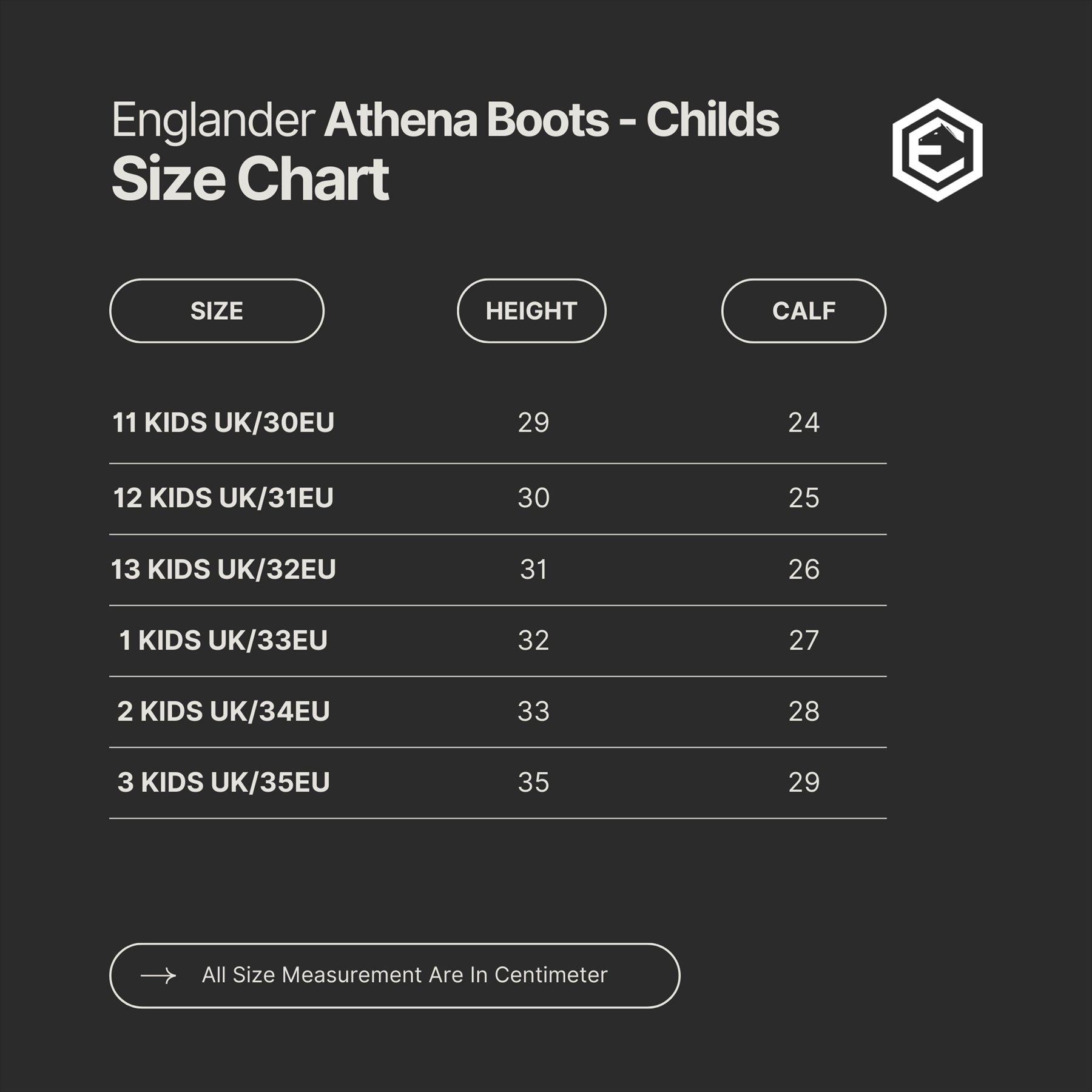Click the HEIGHT column header pill
Viewport: 1092px width, 1092px height.
[x=531, y=311]
